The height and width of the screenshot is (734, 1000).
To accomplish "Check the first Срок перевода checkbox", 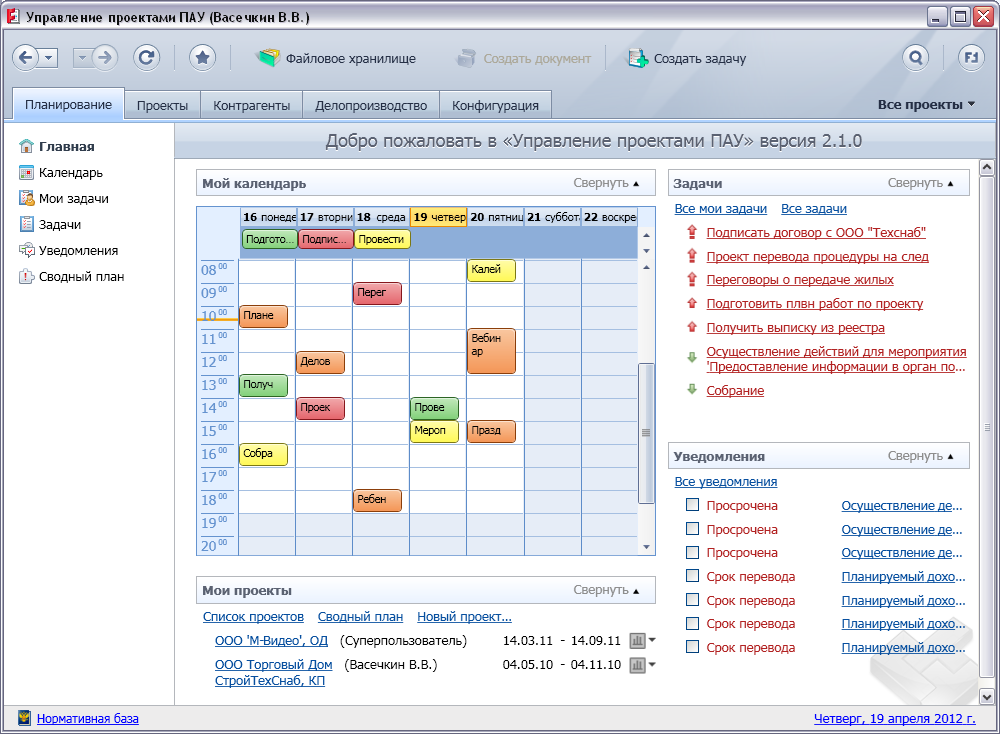I will (x=692, y=576).
